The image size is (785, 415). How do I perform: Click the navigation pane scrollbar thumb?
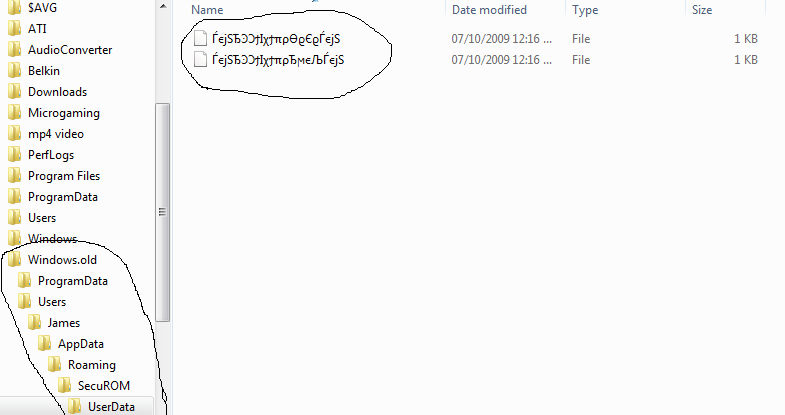(x=162, y=212)
